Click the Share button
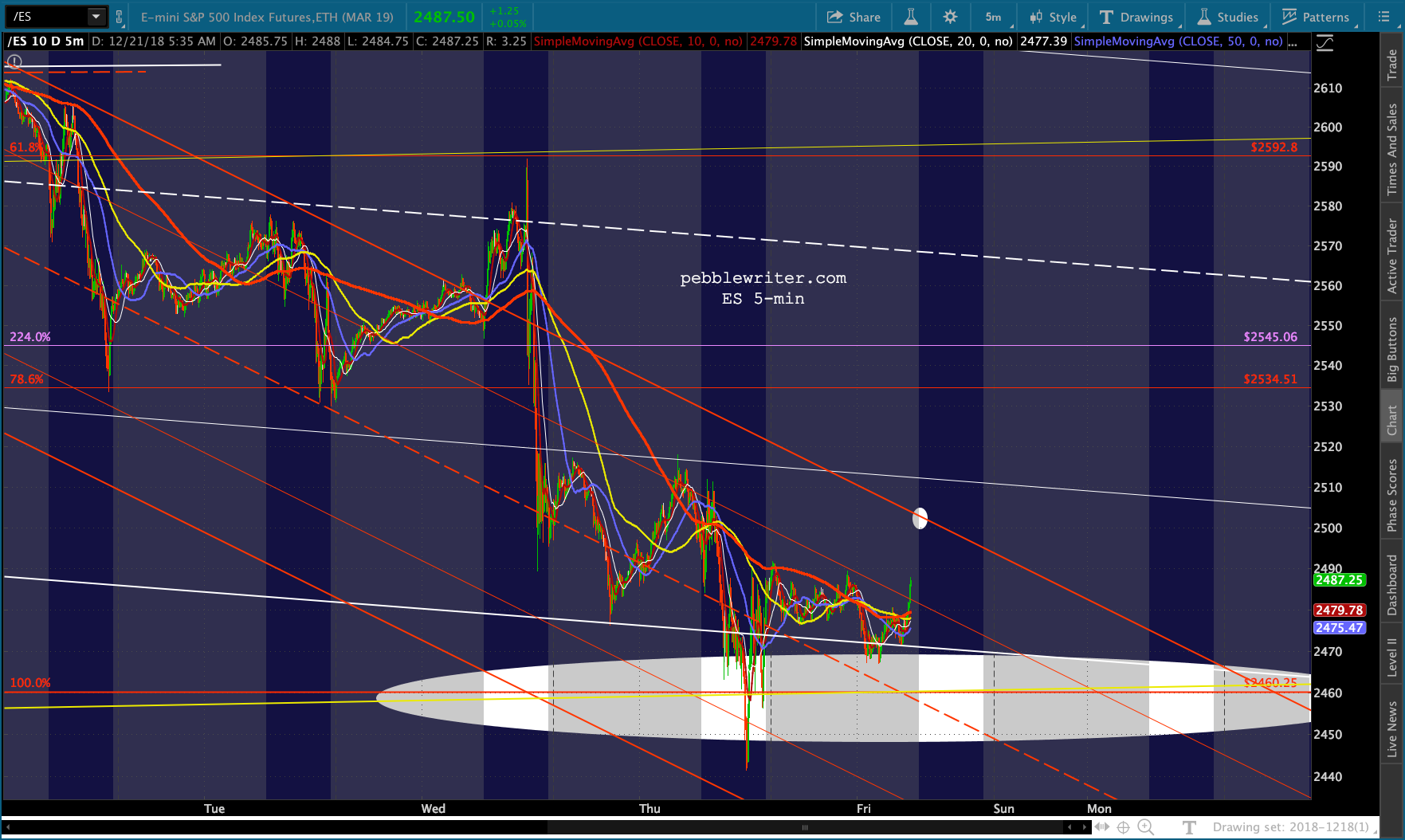Viewport: 1405px width, 840px height. pyautogui.click(x=854, y=17)
